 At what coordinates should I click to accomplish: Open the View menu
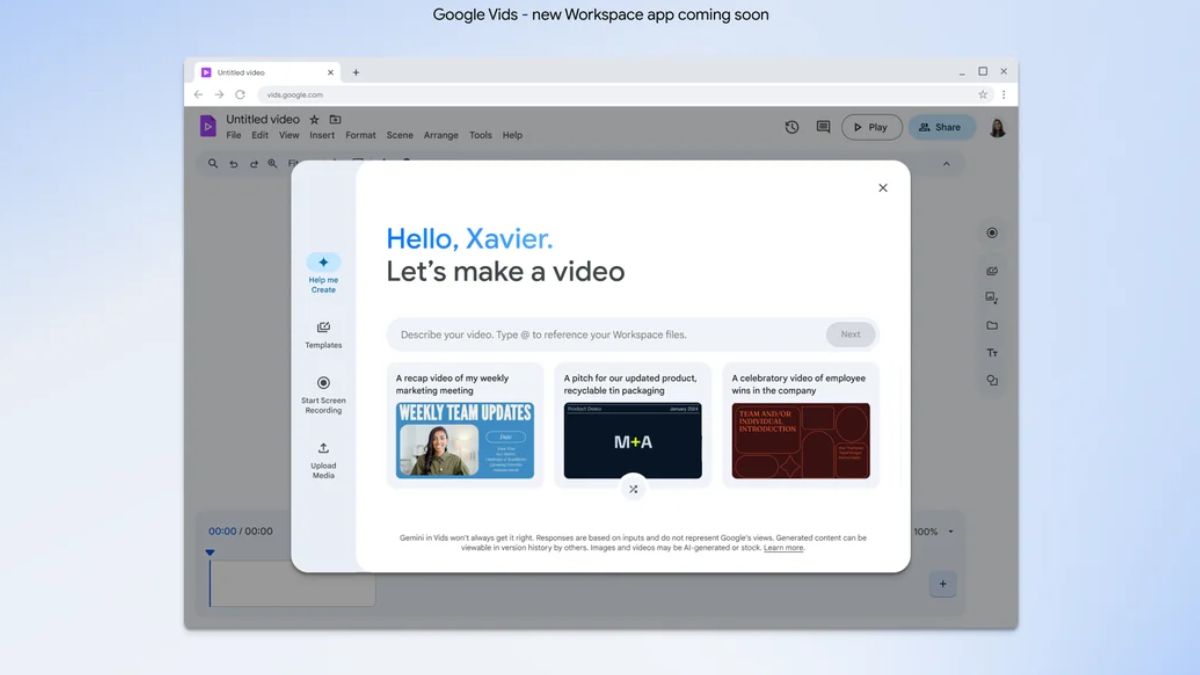click(289, 135)
